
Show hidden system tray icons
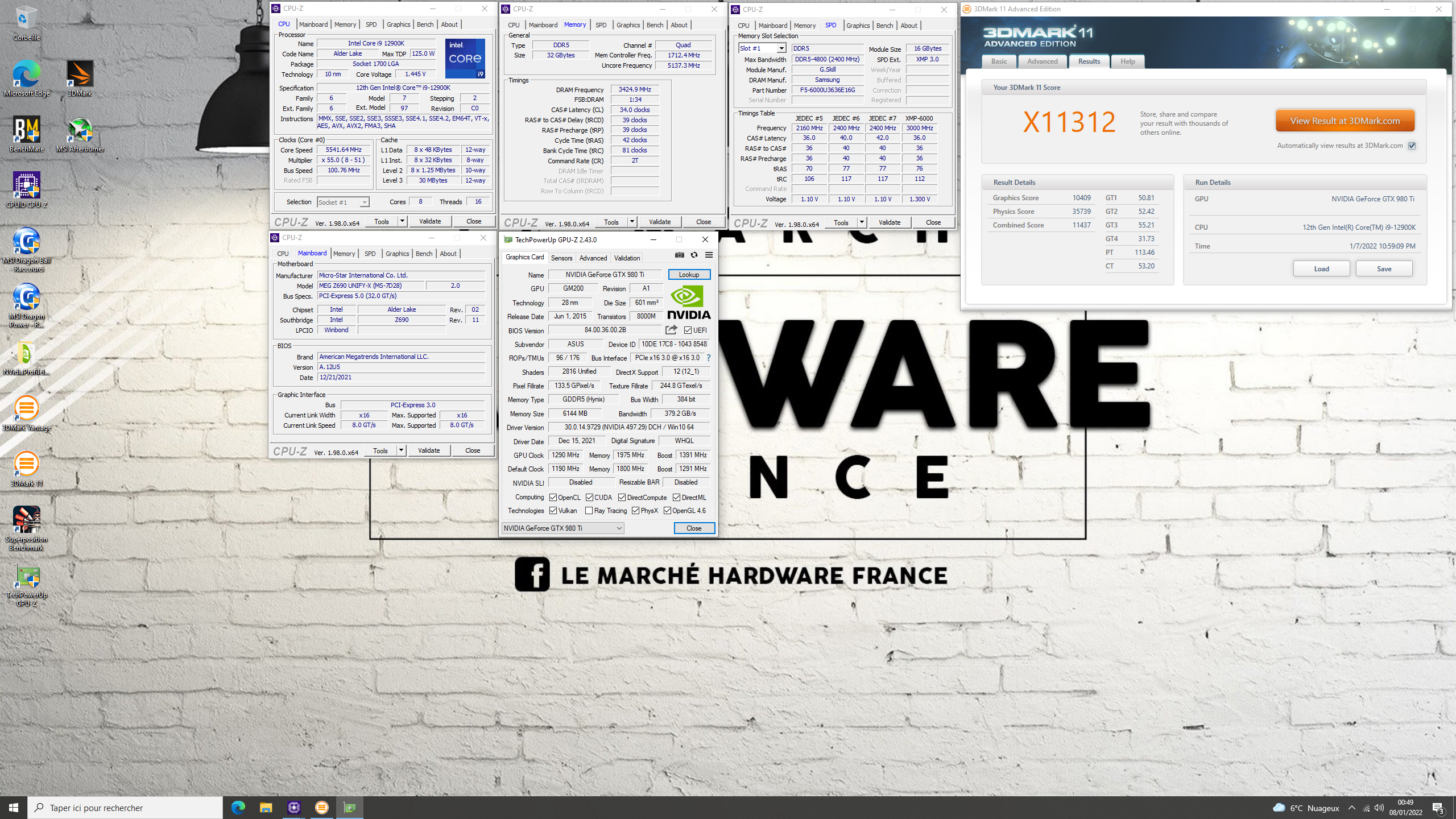click(x=1352, y=808)
